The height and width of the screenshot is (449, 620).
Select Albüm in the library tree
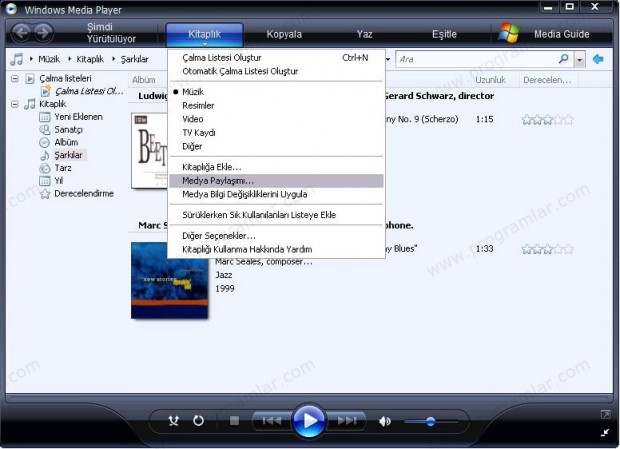[66, 142]
